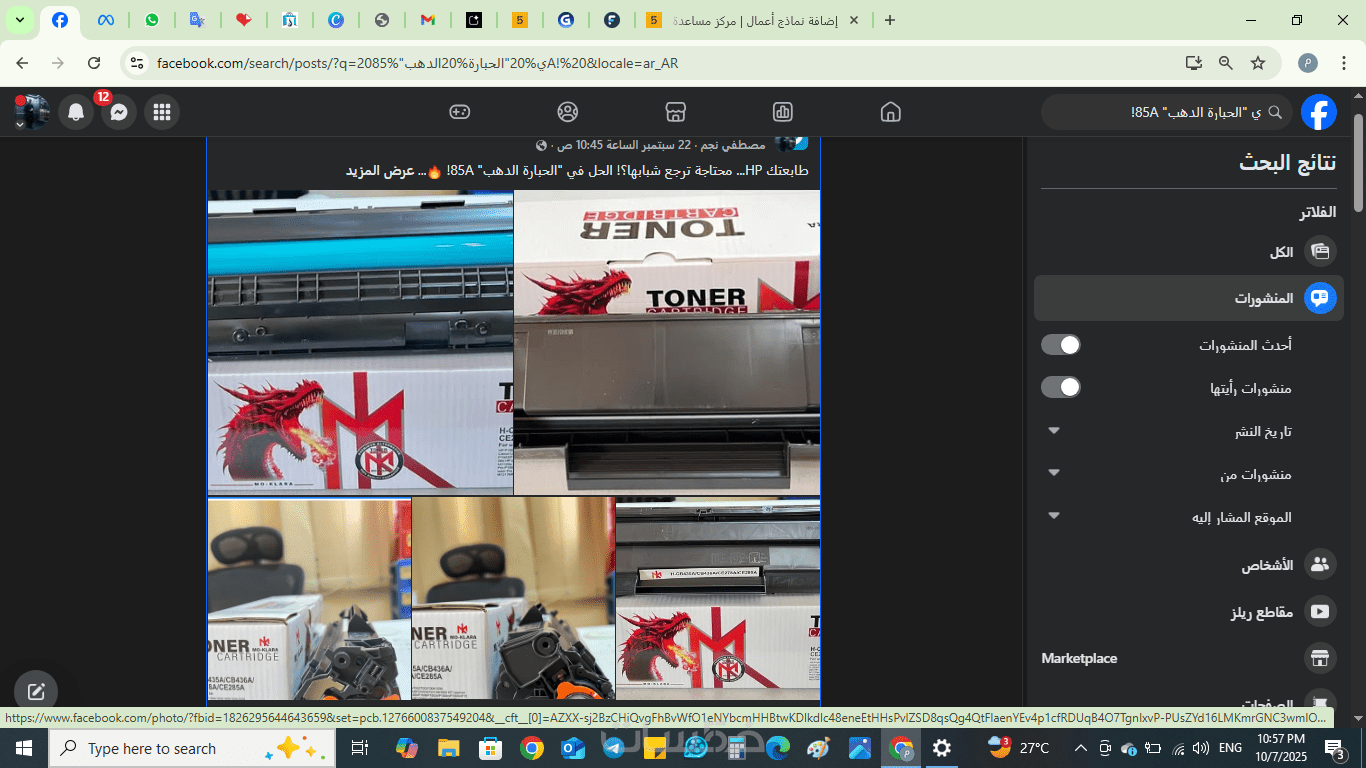Open the photo with blue cartridge strip
1366x768 pixels.
tap(360, 342)
